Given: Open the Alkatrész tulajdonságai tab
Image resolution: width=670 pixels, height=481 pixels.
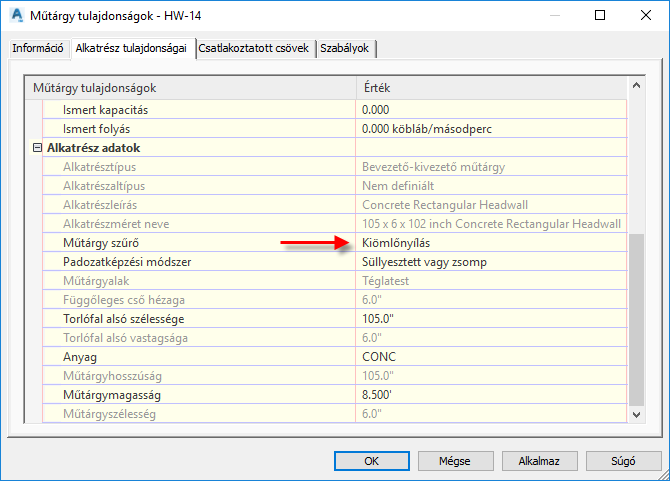Looking at the screenshot, I should (x=131, y=48).
